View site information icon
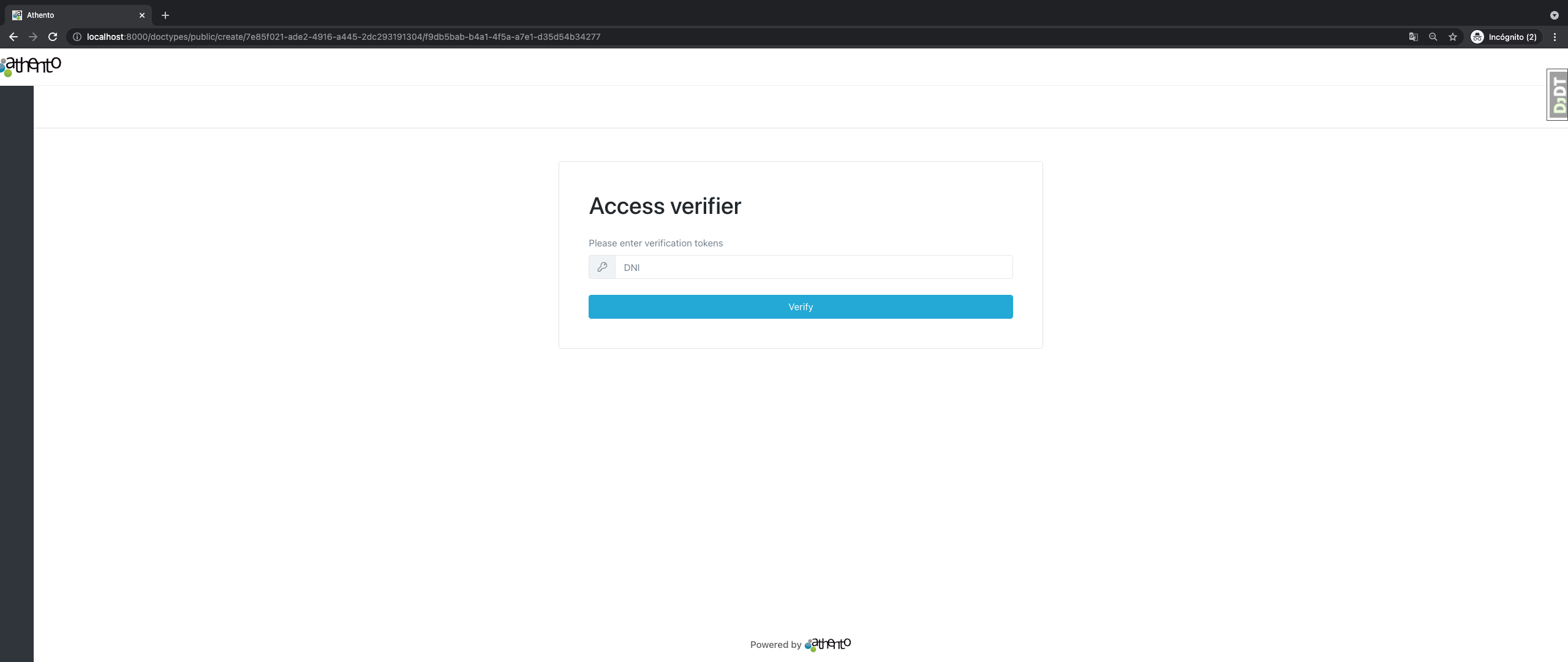Screen dimensions: 1568x662 coord(77,37)
